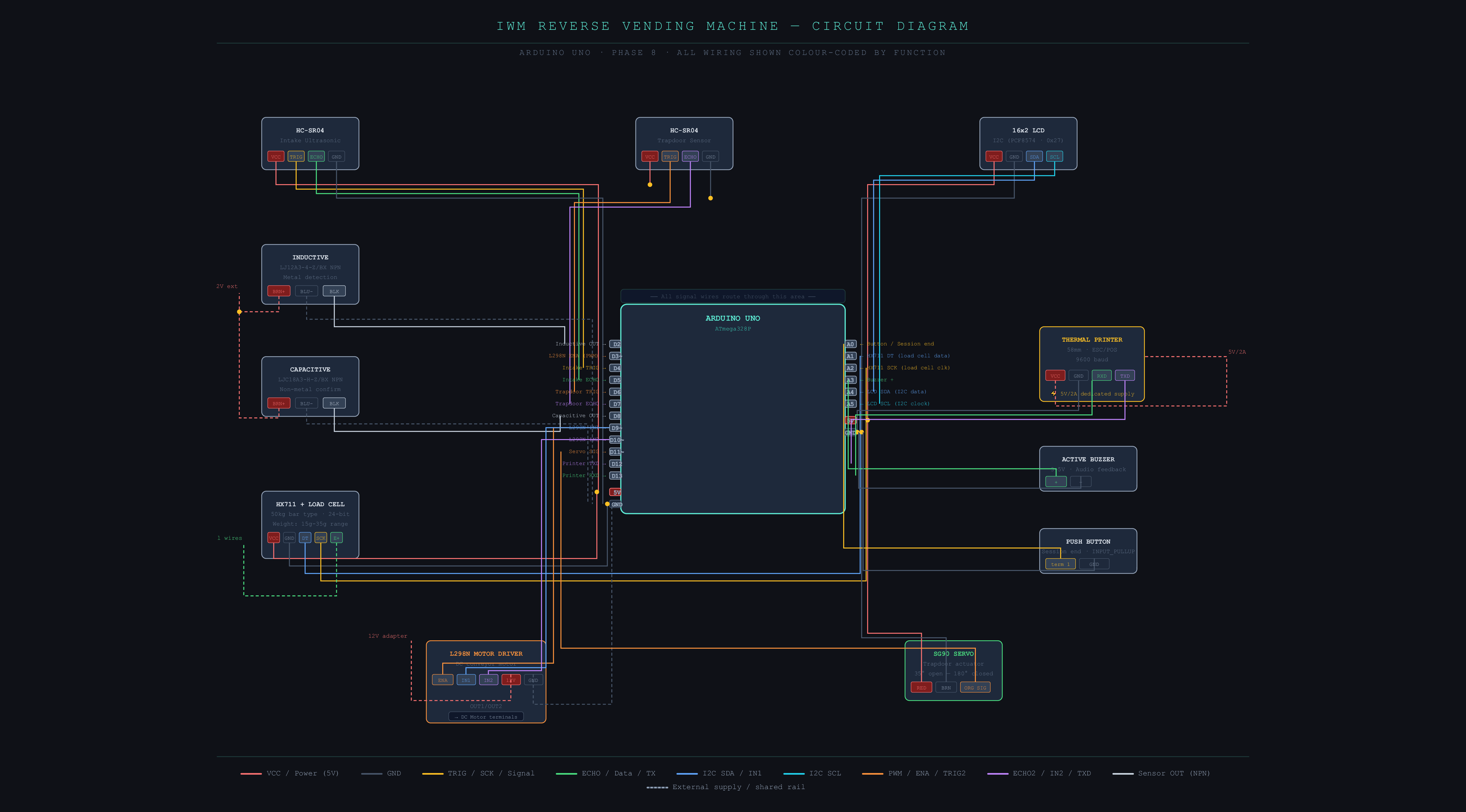This screenshot has width=1466, height=812.
Task: Click the 16x2 LCD VCC pin
Action: point(994,156)
